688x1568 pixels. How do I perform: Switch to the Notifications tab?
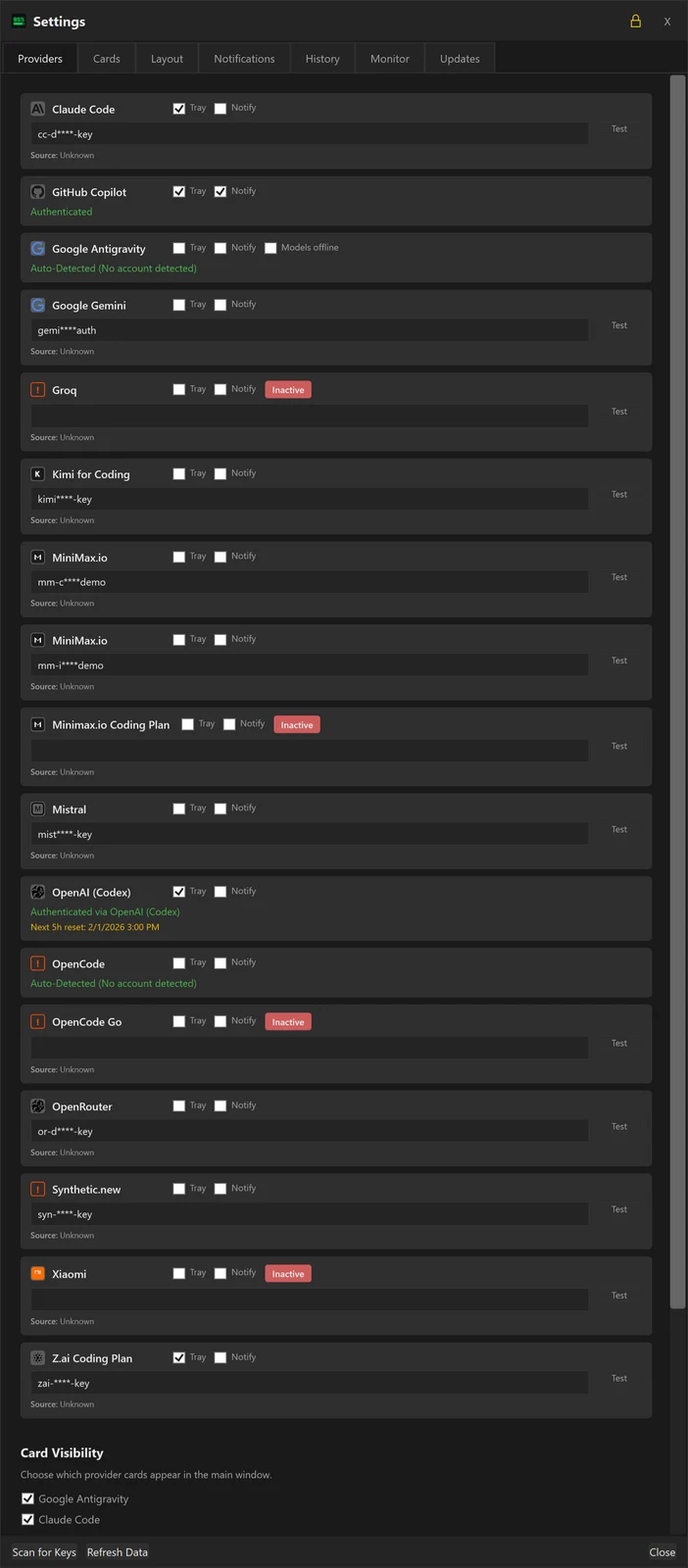(244, 59)
